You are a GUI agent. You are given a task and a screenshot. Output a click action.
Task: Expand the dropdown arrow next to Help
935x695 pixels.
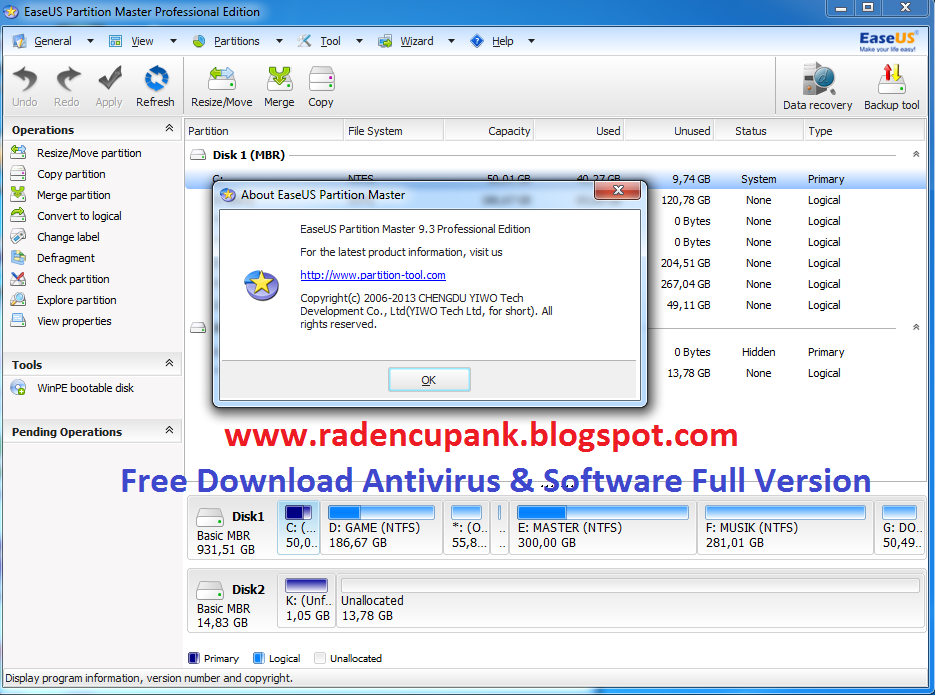[x=531, y=41]
